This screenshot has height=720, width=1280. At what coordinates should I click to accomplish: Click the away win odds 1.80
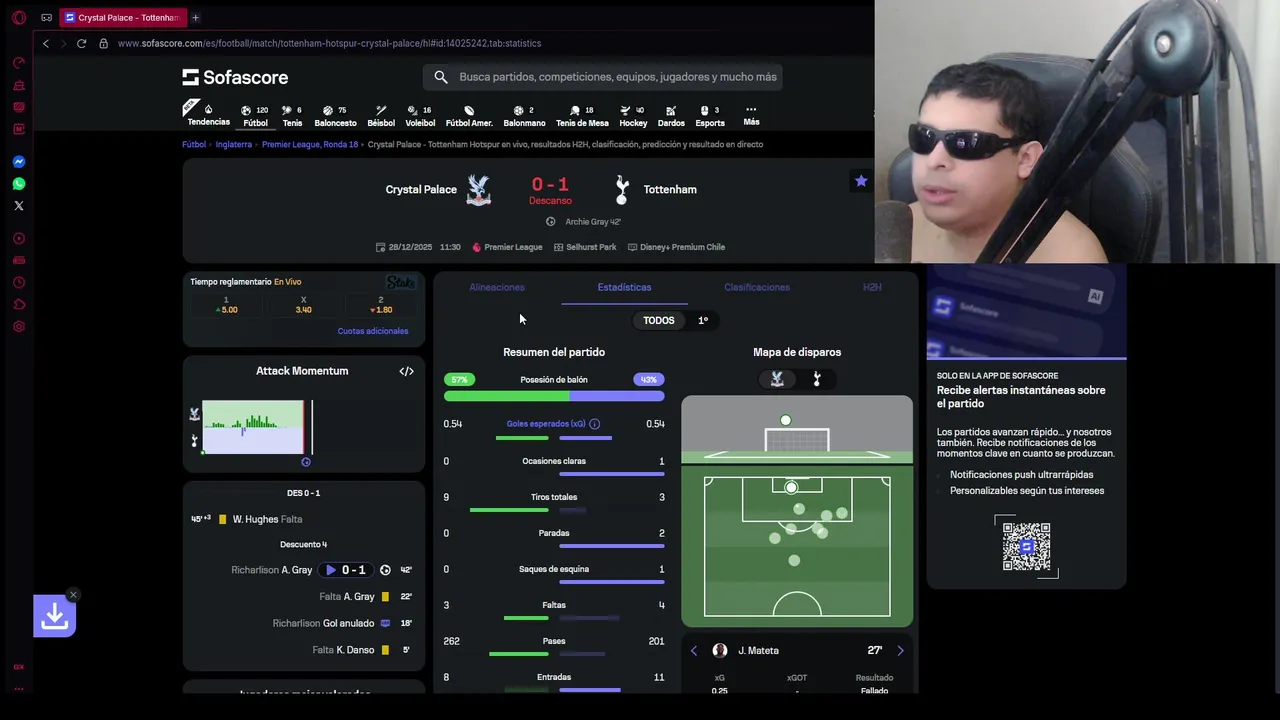tap(381, 305)
